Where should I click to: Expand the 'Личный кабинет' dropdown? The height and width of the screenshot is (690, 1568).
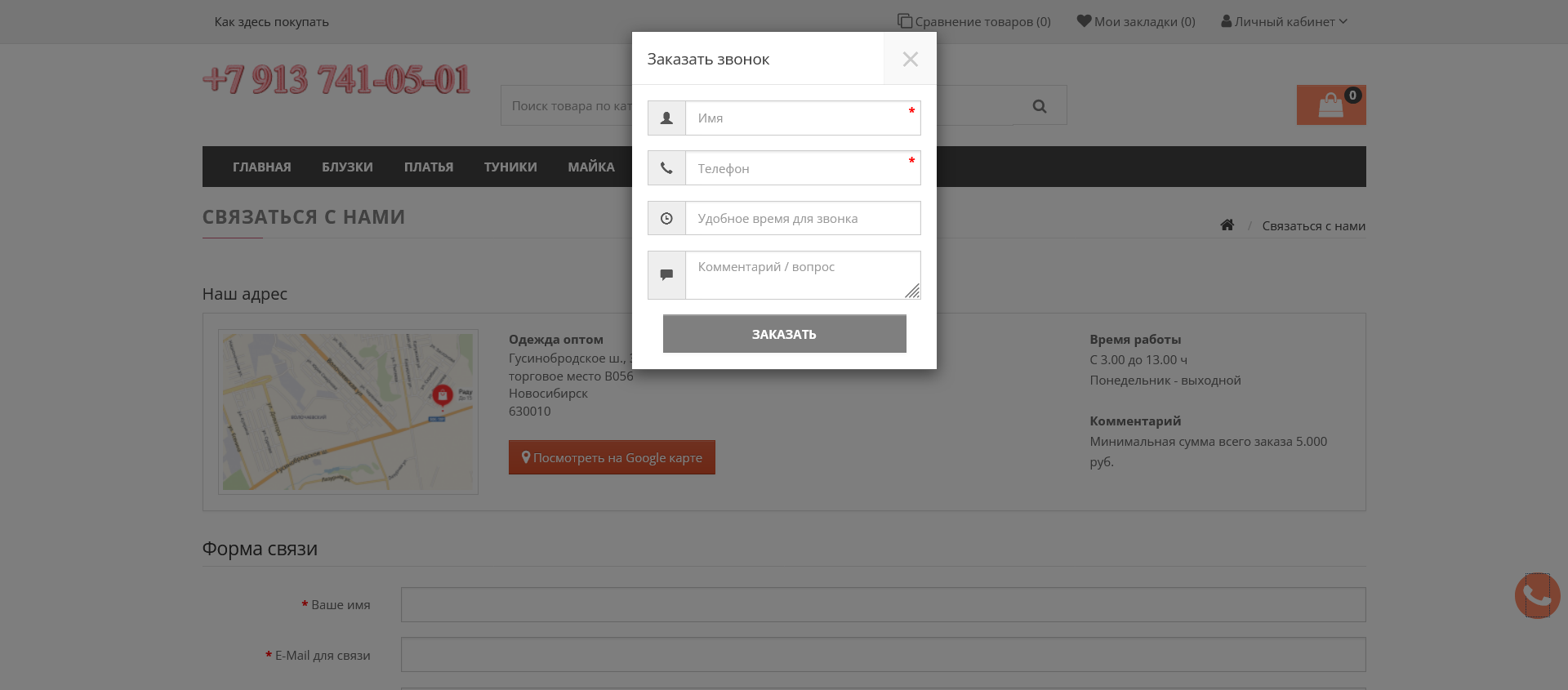click(x=1284, y=22)
